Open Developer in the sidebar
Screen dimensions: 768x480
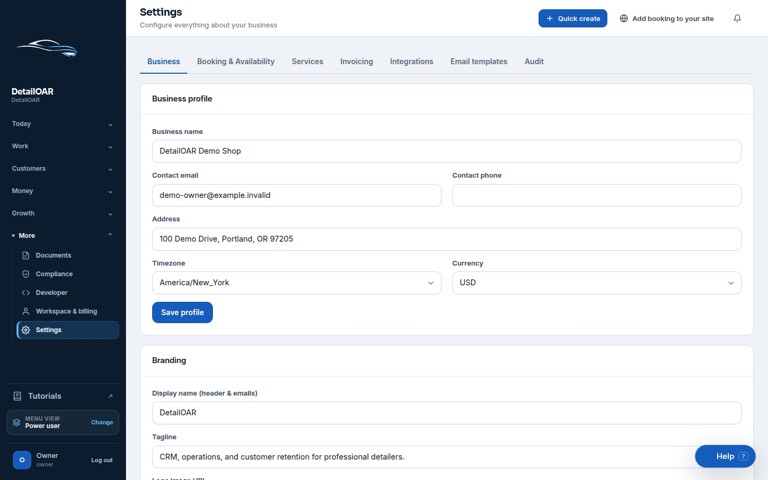[x=68, y=292]
